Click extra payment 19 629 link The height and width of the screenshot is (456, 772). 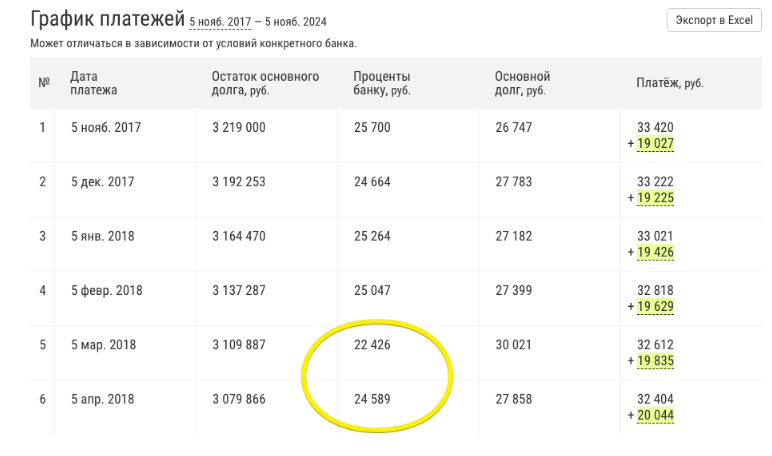pos(655,306)
